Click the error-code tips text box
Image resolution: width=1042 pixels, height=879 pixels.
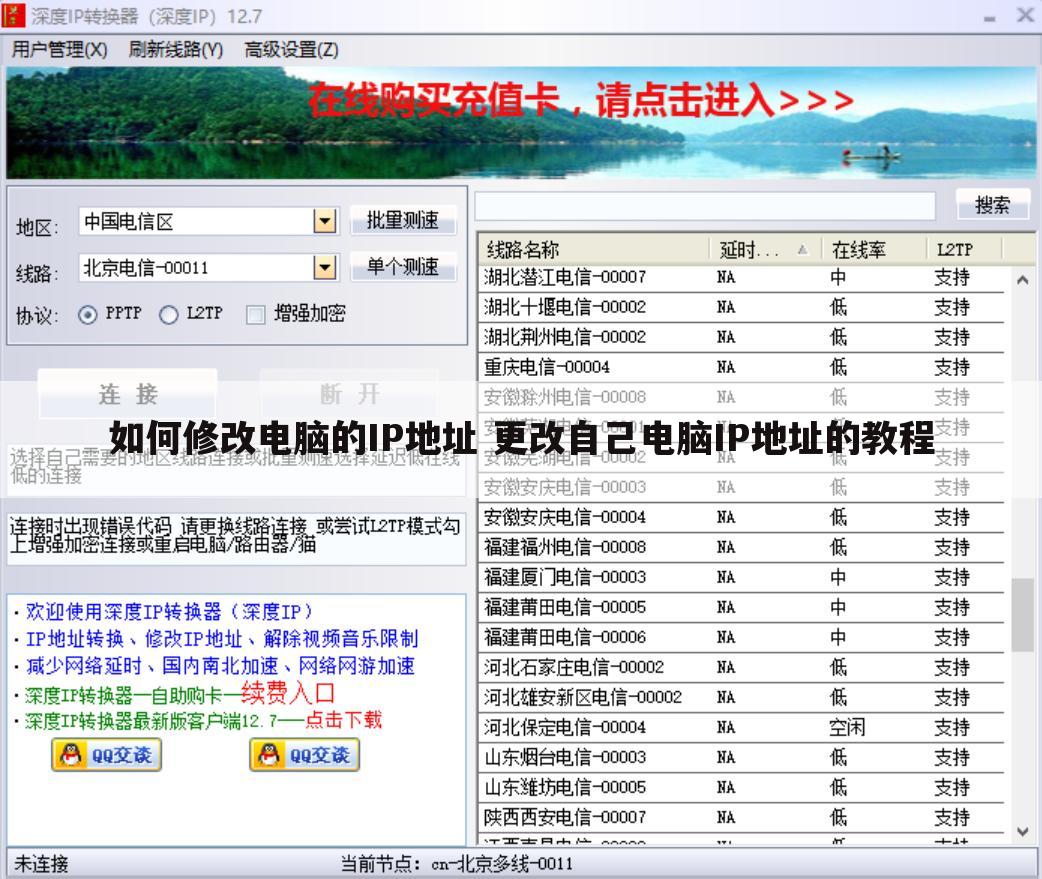(236, 537)
